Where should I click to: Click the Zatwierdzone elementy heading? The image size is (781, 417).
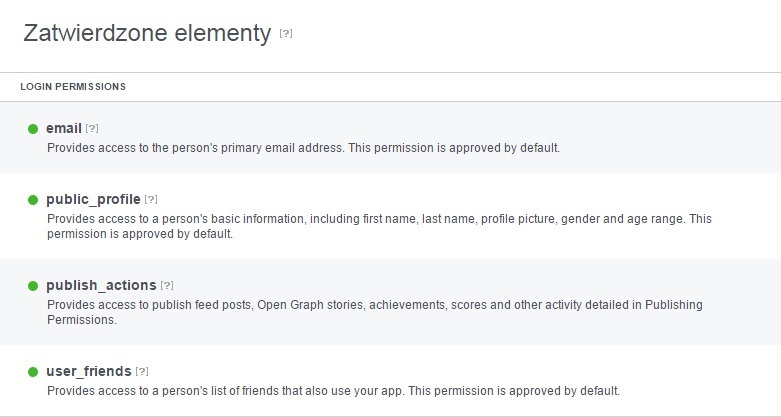[146, 34]
